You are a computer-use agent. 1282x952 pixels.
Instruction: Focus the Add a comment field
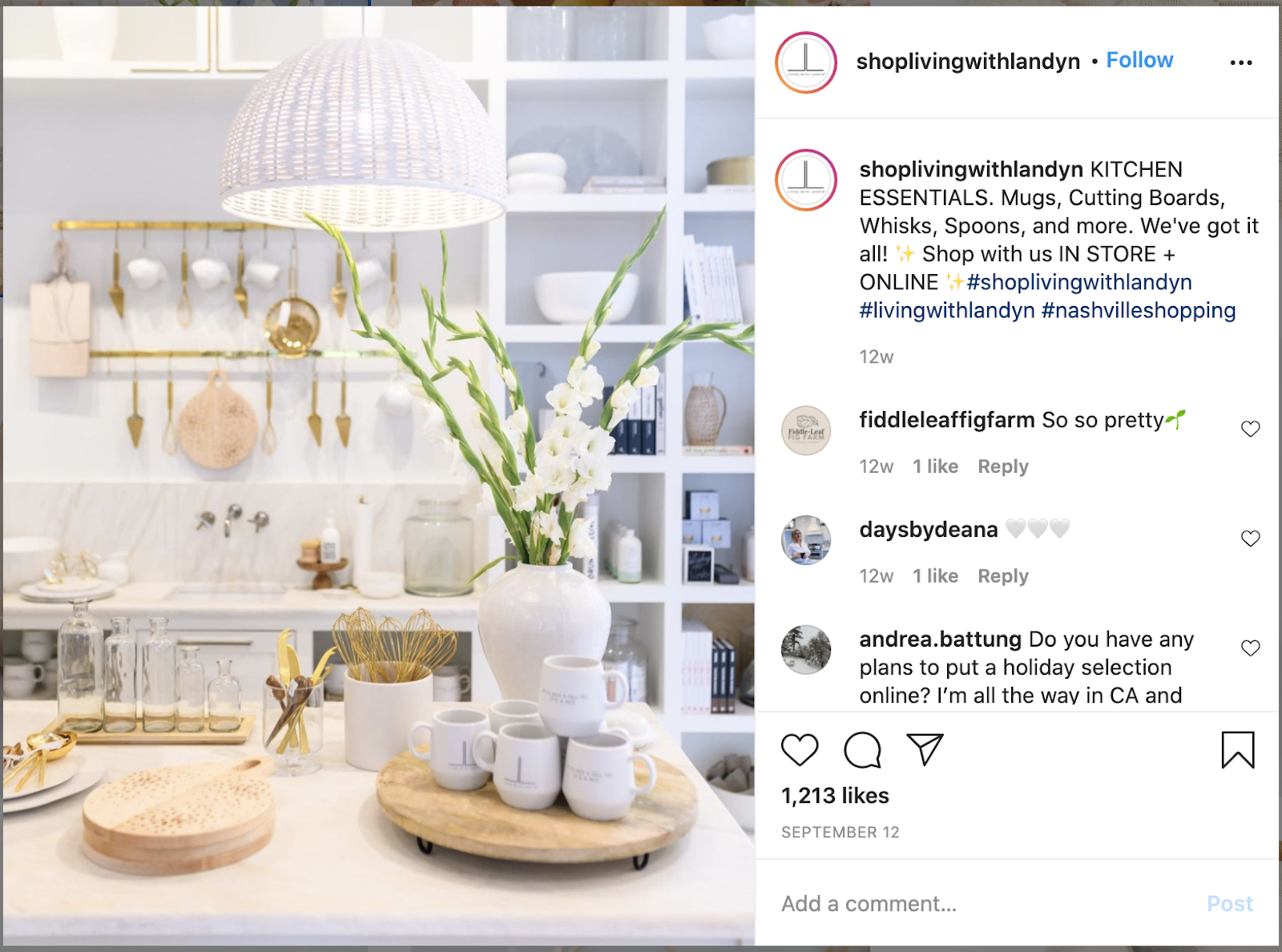[x=986, y=904]
